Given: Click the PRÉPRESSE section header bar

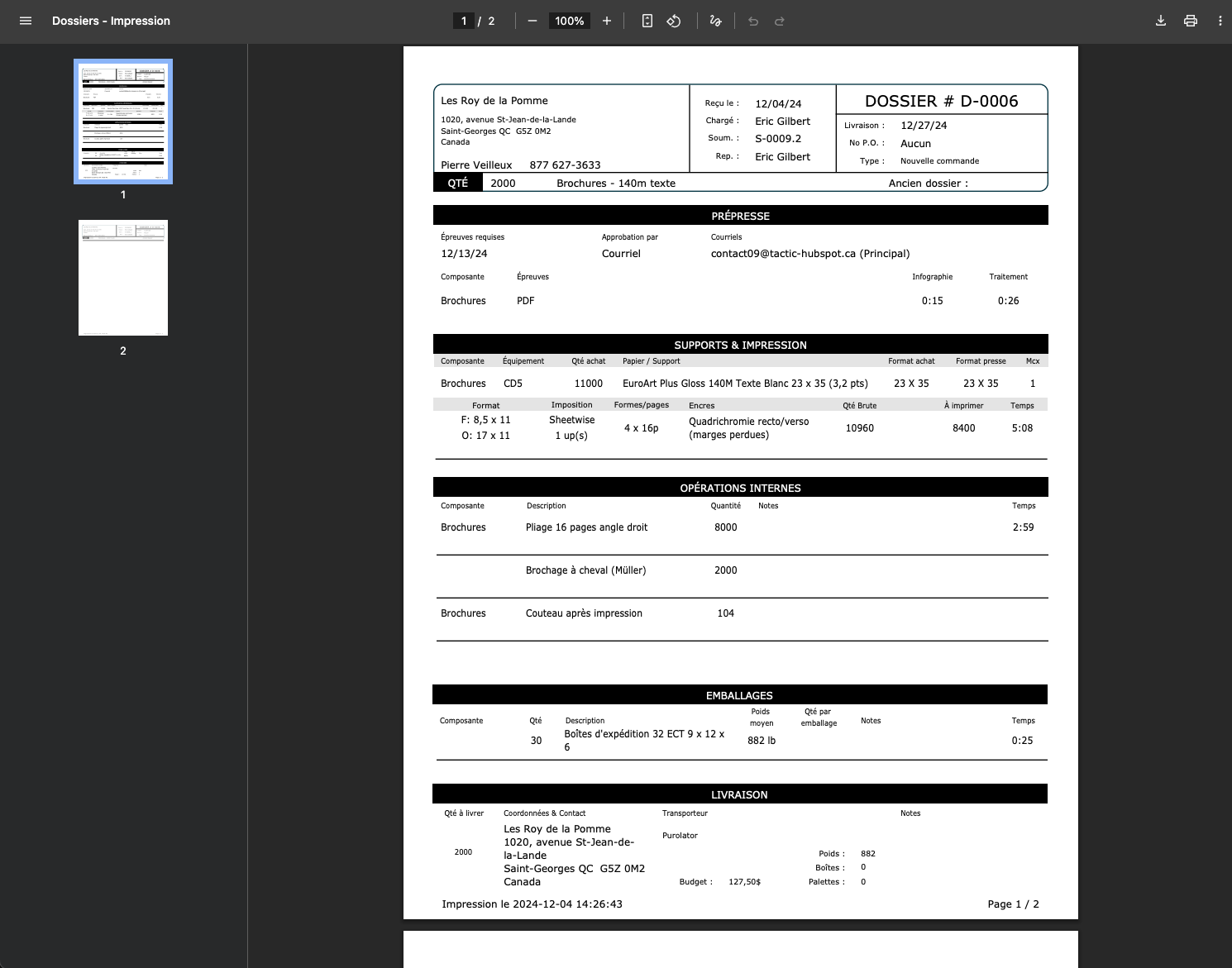Looking at the screenshot, I should [x=740, y=216].
